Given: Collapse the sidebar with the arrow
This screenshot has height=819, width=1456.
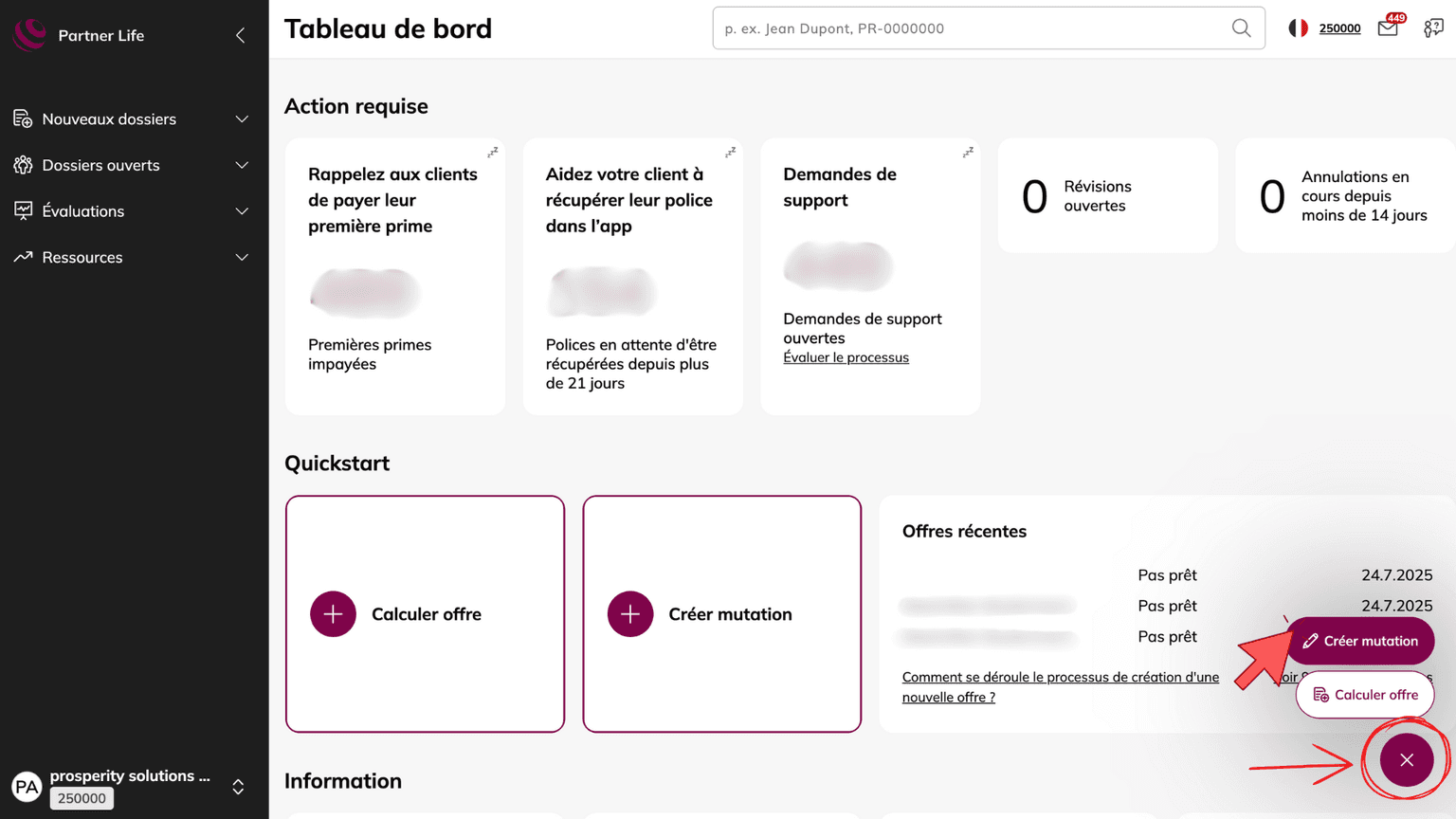Looking at the screenshot, I should click(241, 35).
